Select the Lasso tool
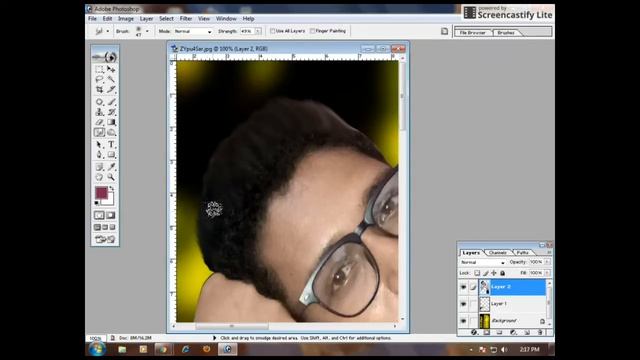The height and width of the screenshot is (360, 640). pyautogui.click(x=99, y=79)
